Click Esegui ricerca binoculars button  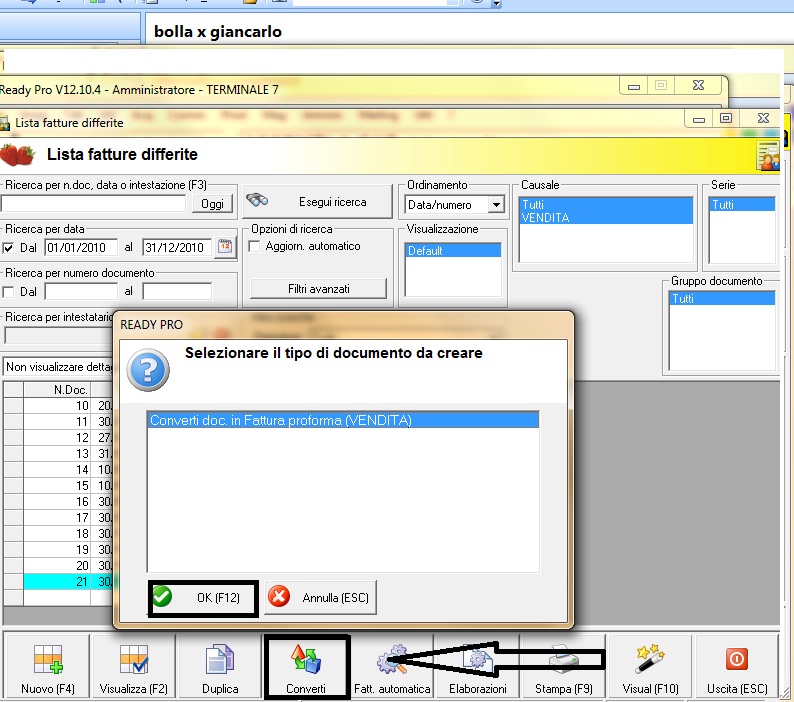tap(317, 202)
